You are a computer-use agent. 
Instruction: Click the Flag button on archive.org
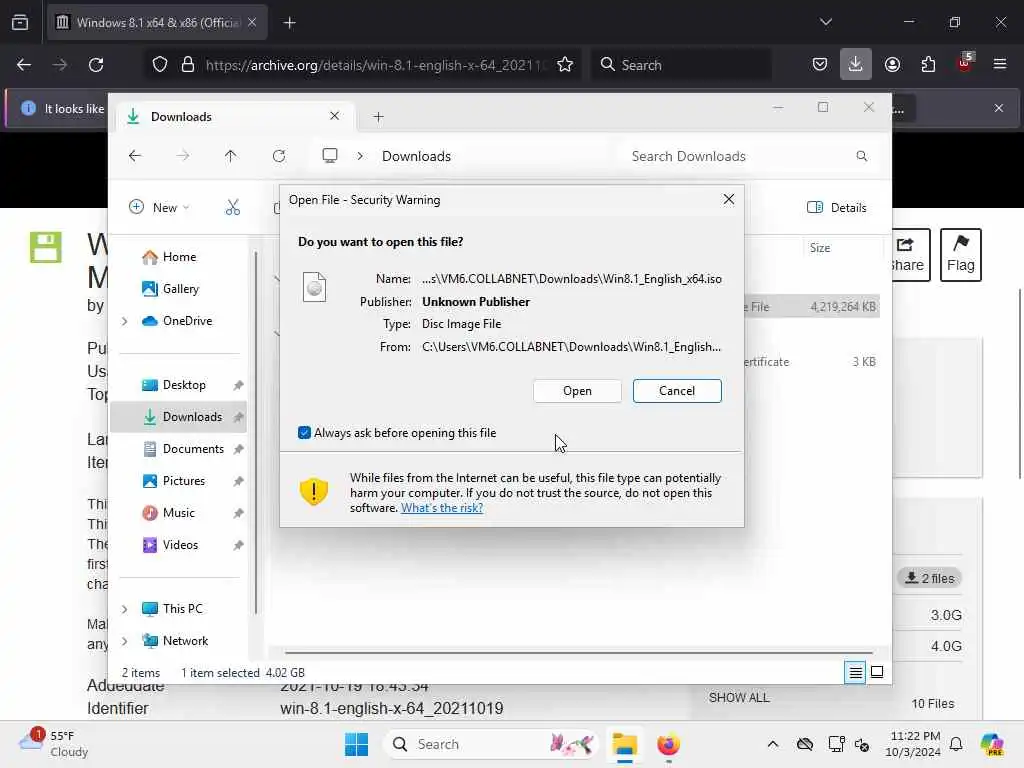[960, 255]
